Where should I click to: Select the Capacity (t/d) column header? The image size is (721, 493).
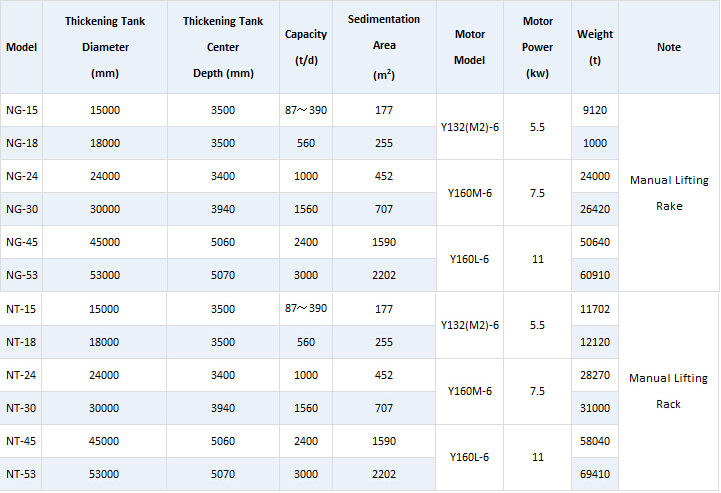305,47
